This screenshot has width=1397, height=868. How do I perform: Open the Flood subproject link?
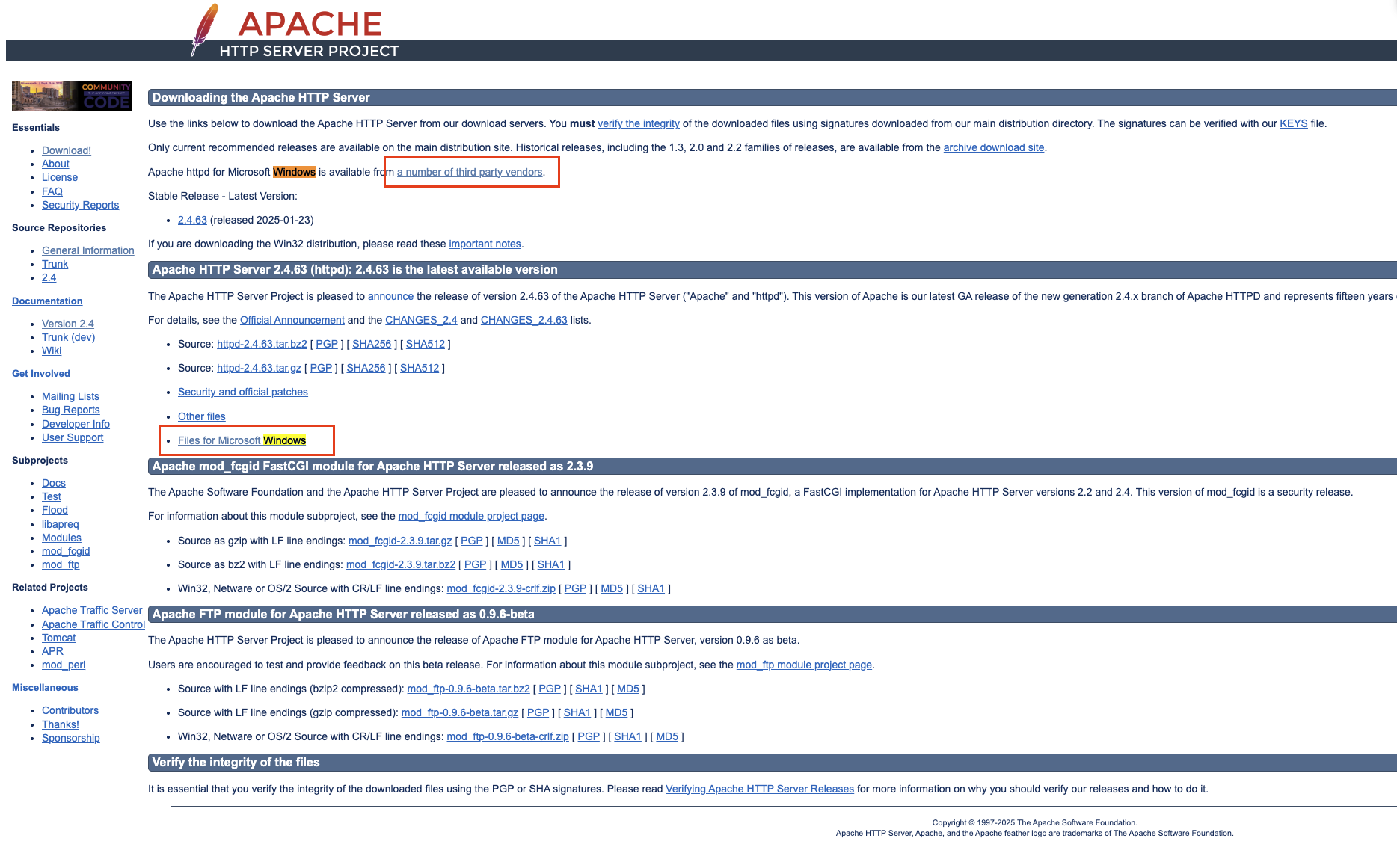(x=55, y=510)
